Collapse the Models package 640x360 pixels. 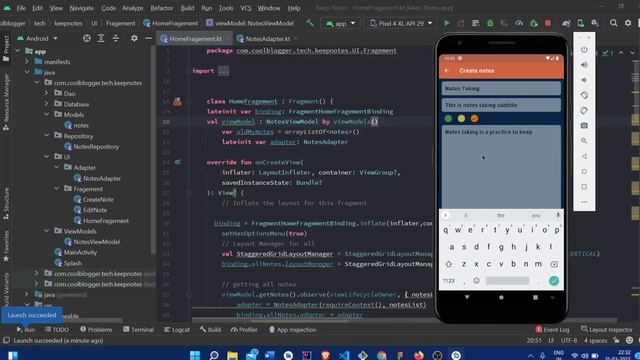tap(47, 115)
